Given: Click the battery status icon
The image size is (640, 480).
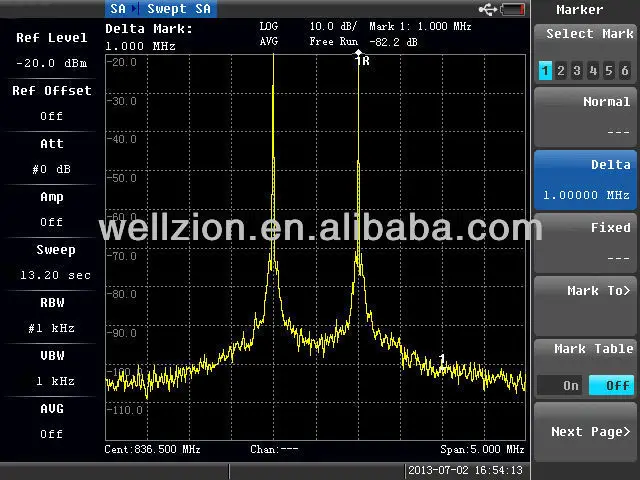Looking at the screenshot, I should pyautogui.click(x=513, y=9).
